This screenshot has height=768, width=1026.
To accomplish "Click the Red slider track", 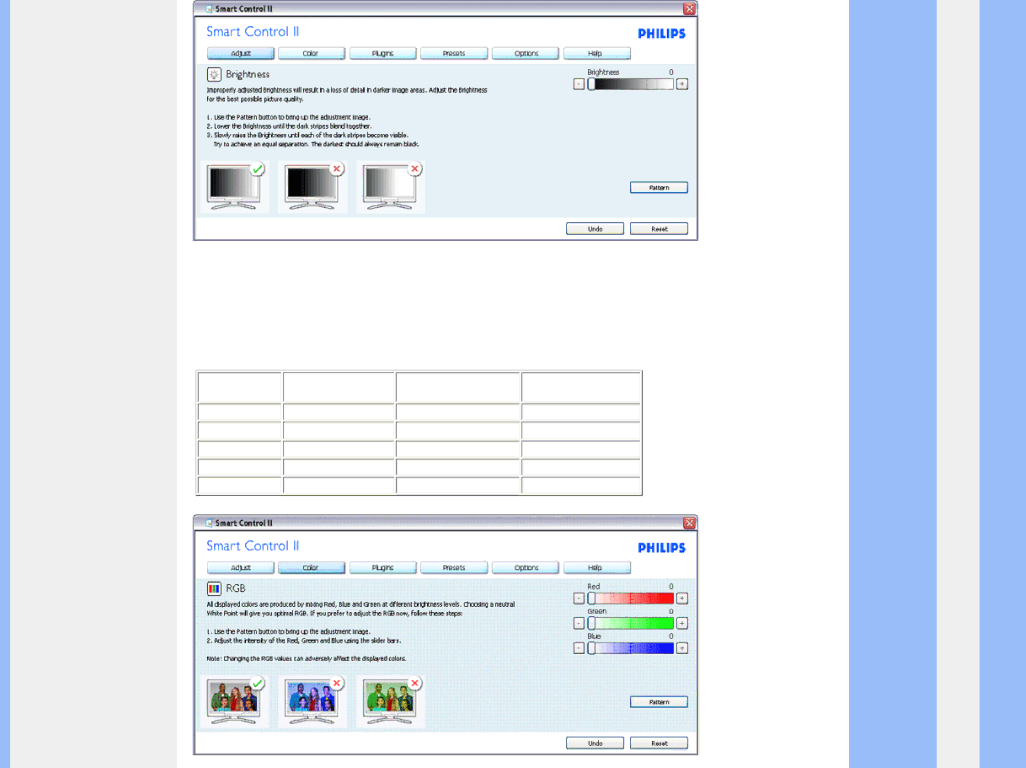I will (631, 599).
